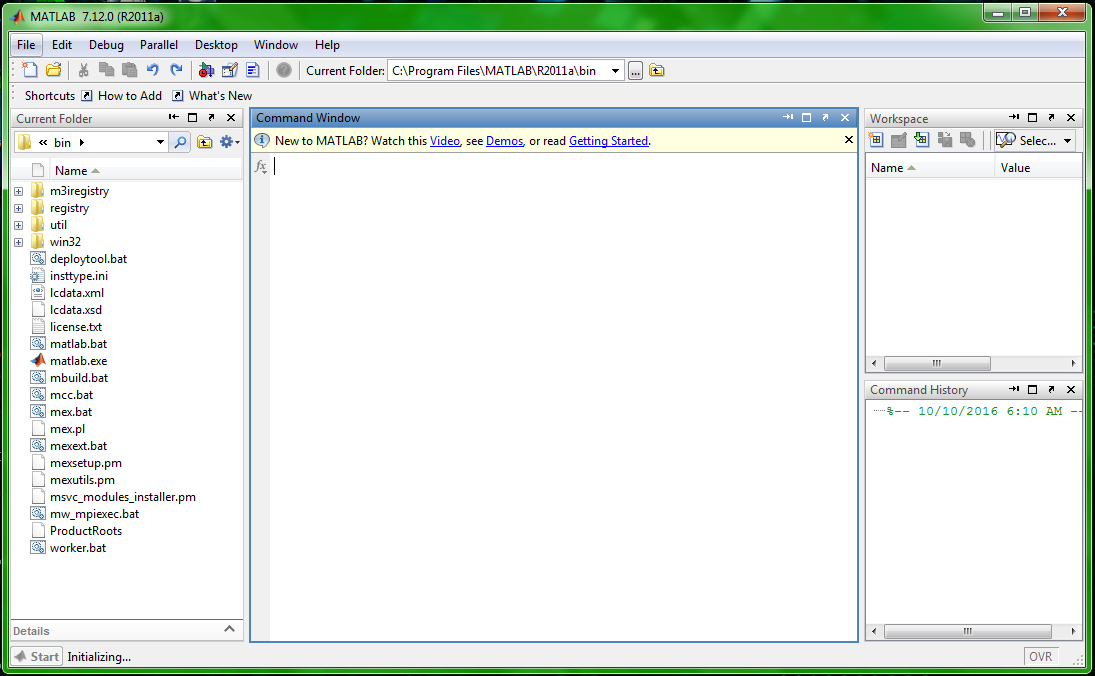The height and width of the screenshot is (676, 1095).
Task: Select license.txt in the file list
Action: (75, 327)
